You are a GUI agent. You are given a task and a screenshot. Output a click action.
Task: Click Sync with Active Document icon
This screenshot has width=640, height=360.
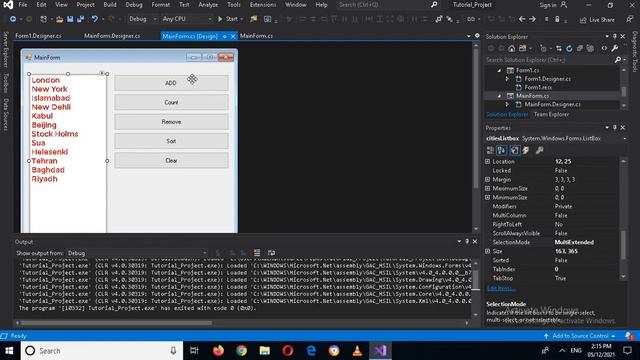point(558,49)
